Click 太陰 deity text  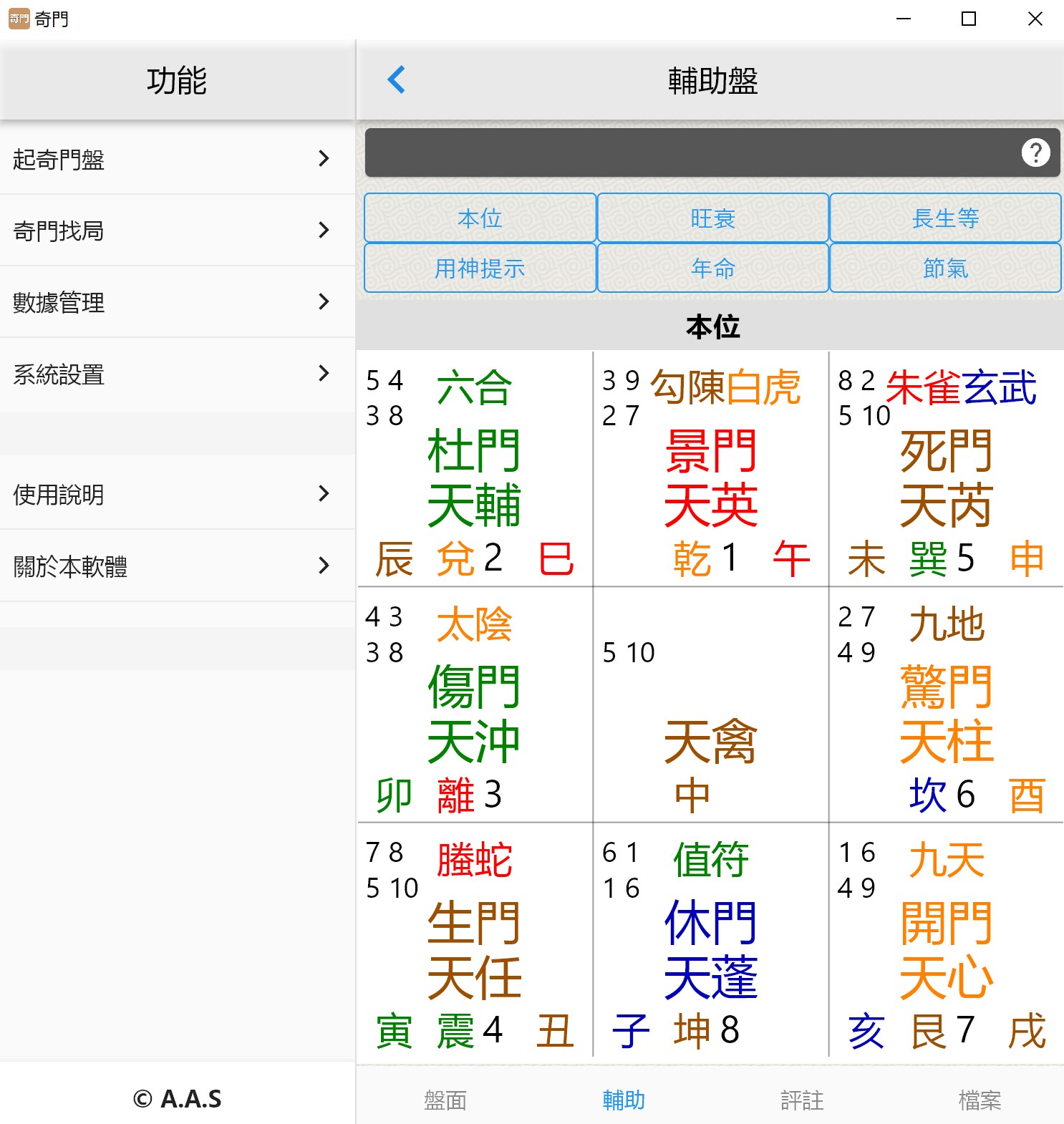(474, 624)
